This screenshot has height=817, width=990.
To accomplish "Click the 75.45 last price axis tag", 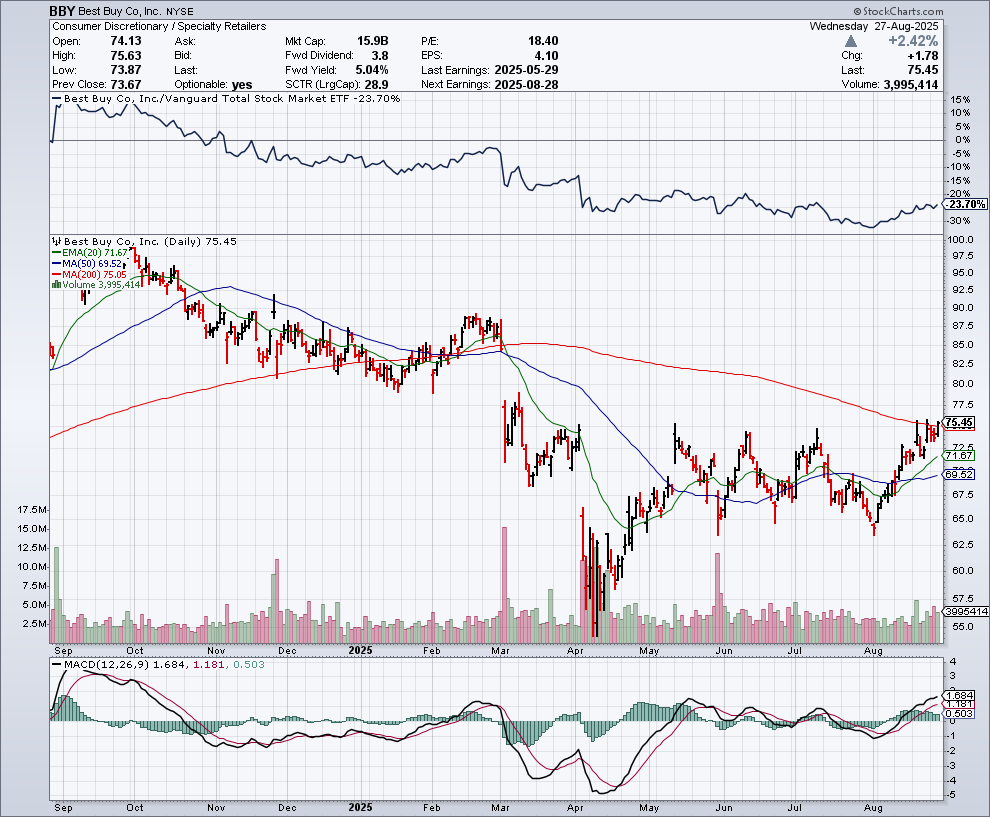I will coord(960,422).
